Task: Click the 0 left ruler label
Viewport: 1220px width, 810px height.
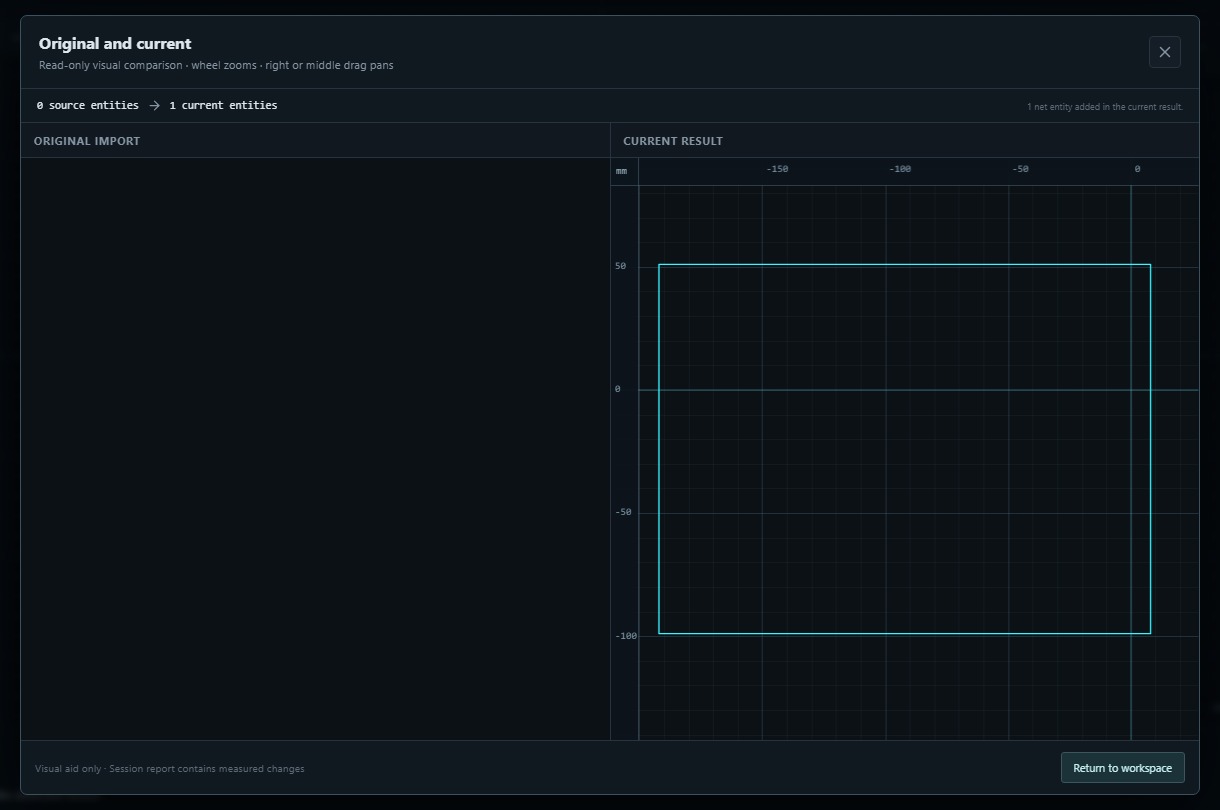Action: point(618,389)
